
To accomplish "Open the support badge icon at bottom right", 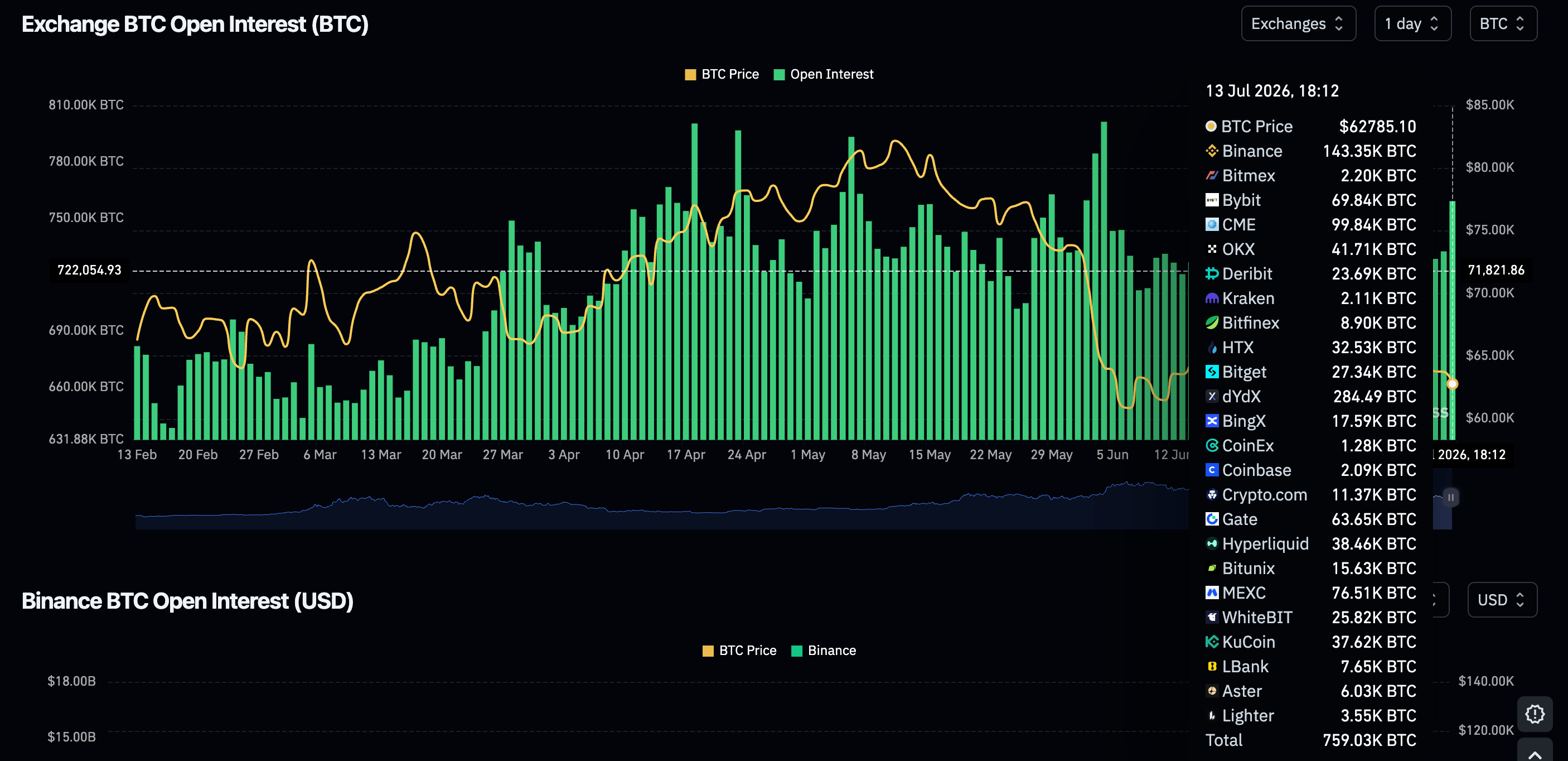I will [1535, 714].
